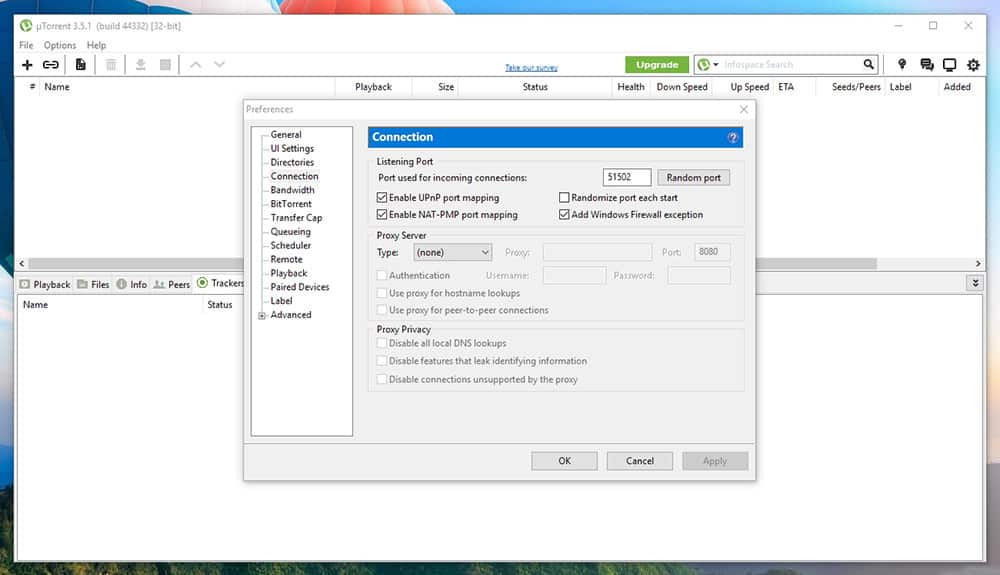Open the proxy Type dropdown
1000x575 pixels.
[453, 252]
